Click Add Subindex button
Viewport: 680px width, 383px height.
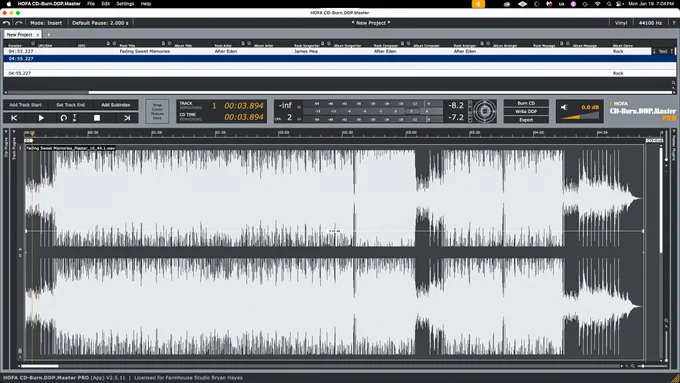coord(115,105)
